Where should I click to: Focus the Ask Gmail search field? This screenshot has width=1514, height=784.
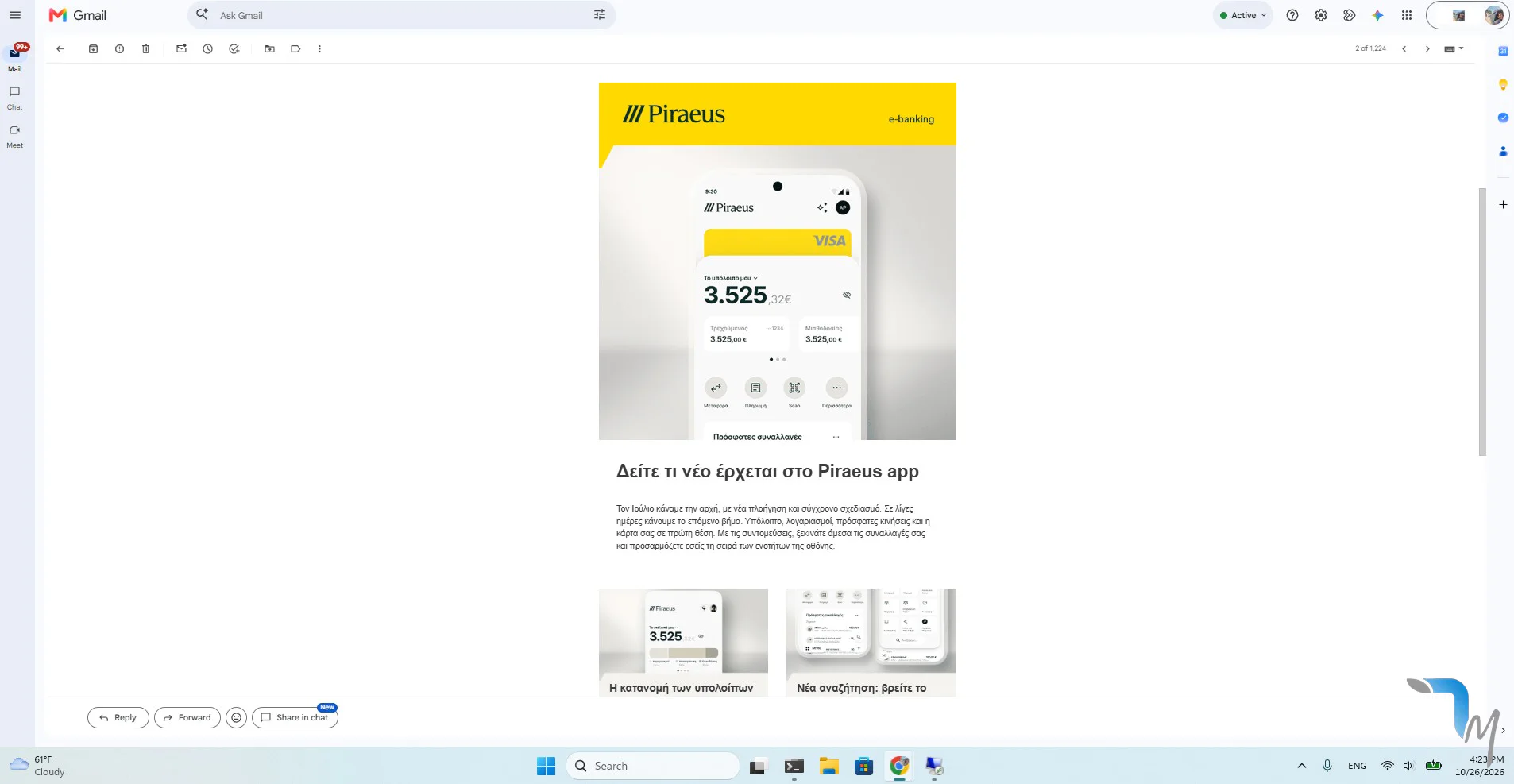pos(401,15)
